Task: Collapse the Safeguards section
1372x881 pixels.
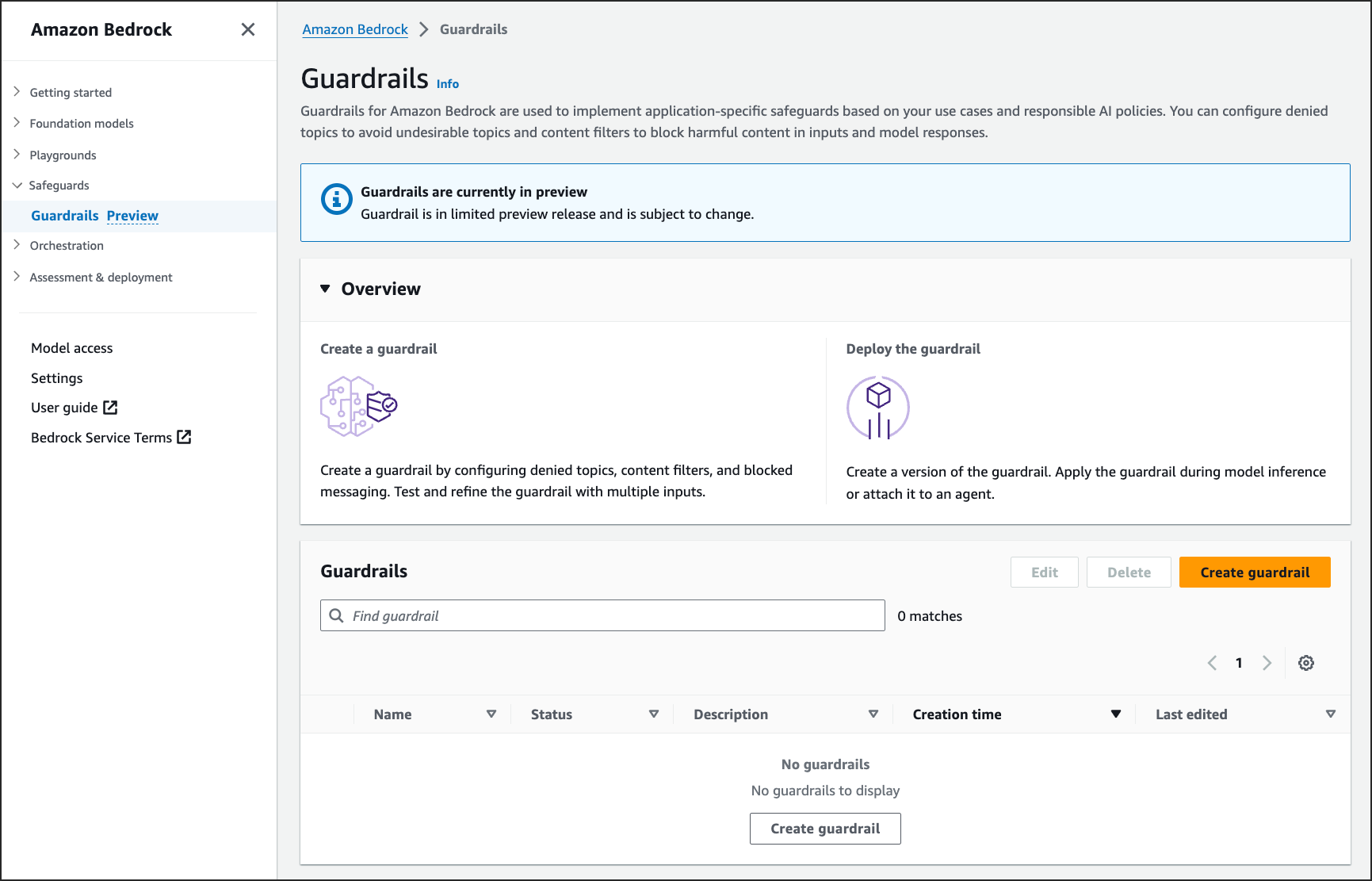Action: (17, 186)
